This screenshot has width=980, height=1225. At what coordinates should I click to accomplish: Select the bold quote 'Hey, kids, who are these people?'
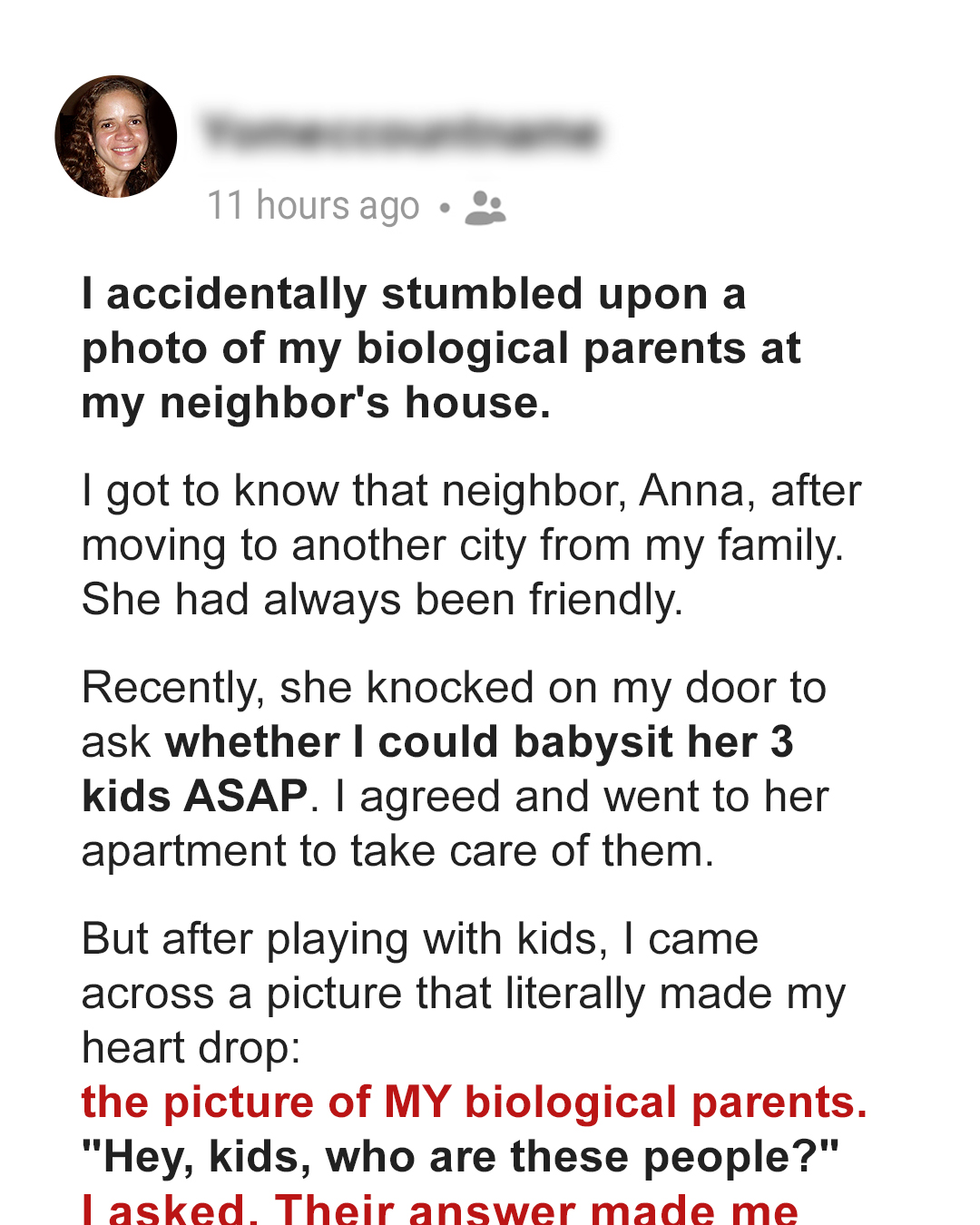click(x=460, y=1157)
